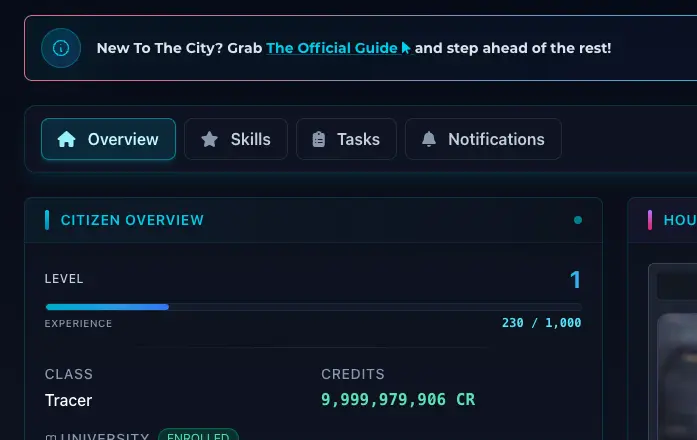Click the star icon on Skills
This screenshot has width=697, height=440.
click(209, 139)
